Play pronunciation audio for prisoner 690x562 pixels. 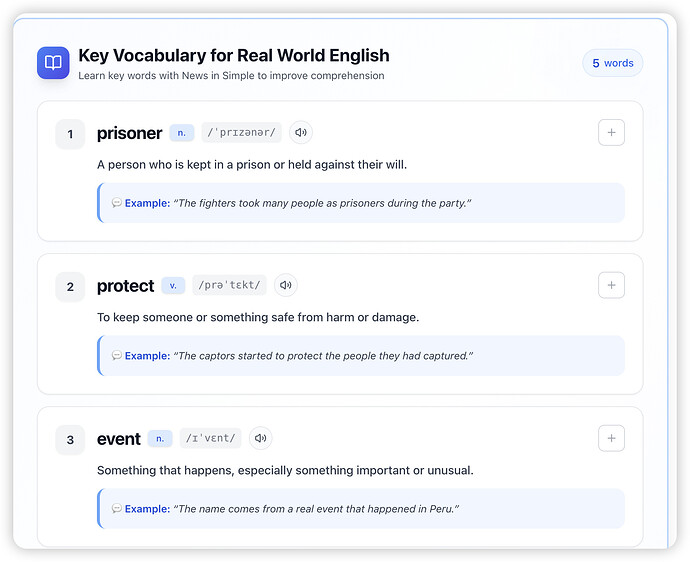301,132
